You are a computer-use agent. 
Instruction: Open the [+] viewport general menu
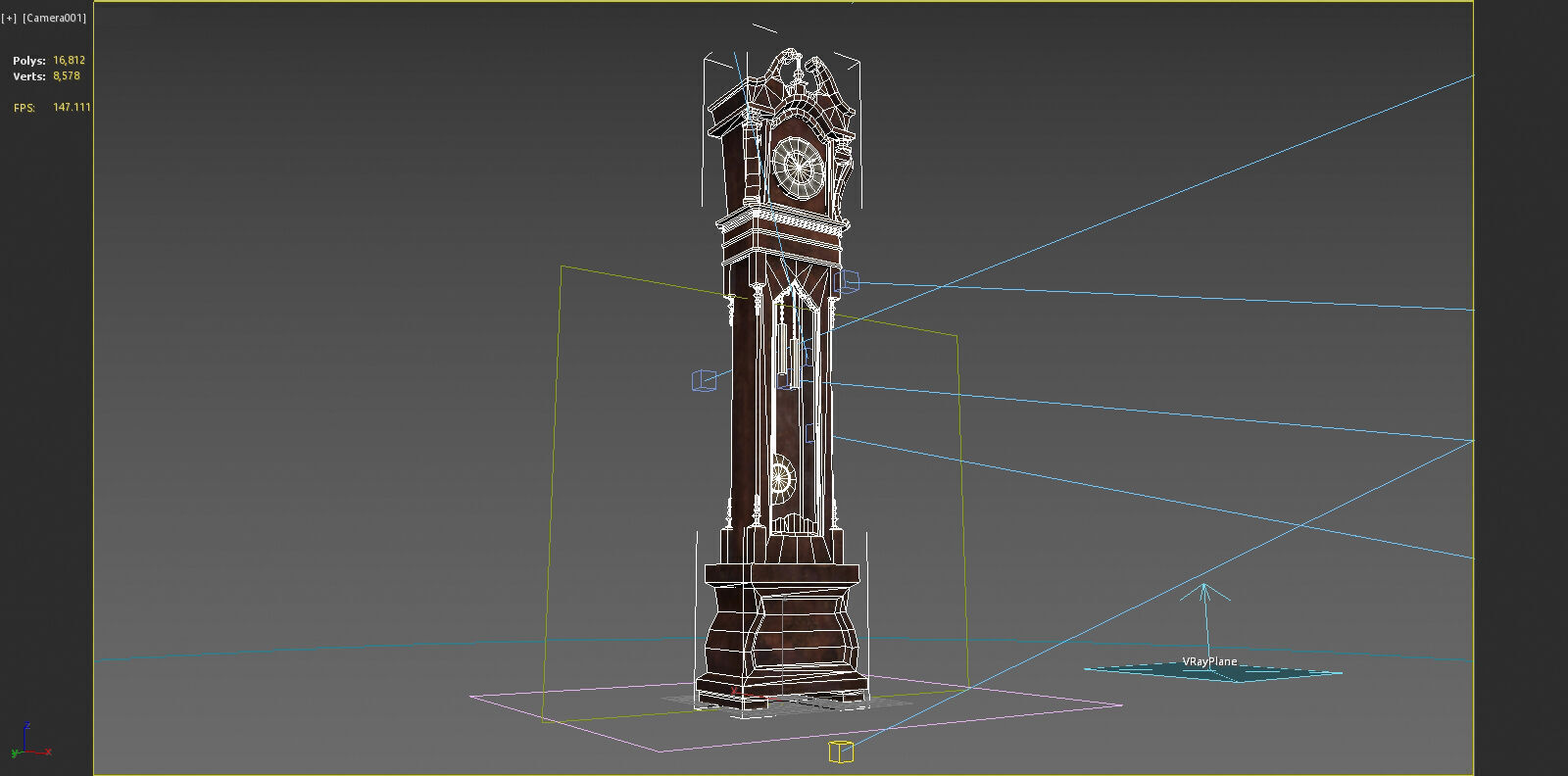tap(10, 18)
